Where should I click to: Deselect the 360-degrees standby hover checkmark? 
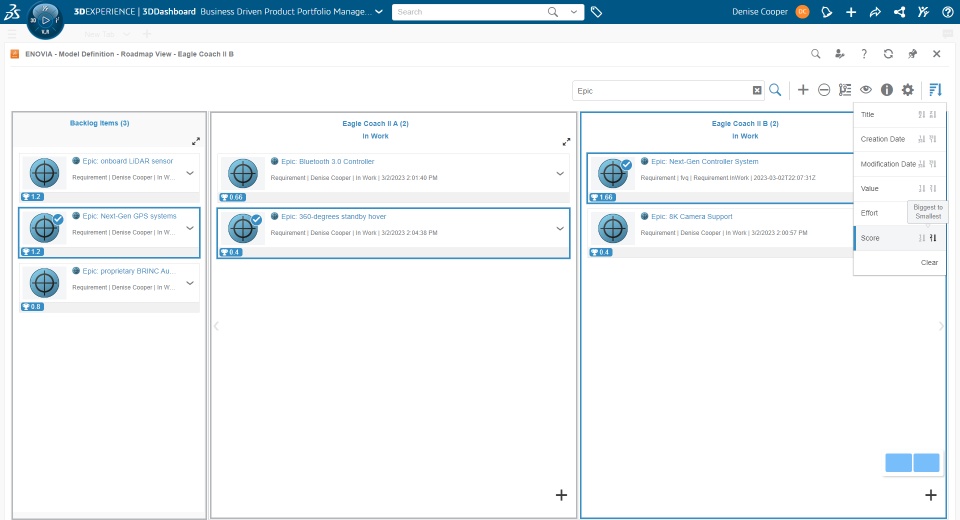click(257, 219)
